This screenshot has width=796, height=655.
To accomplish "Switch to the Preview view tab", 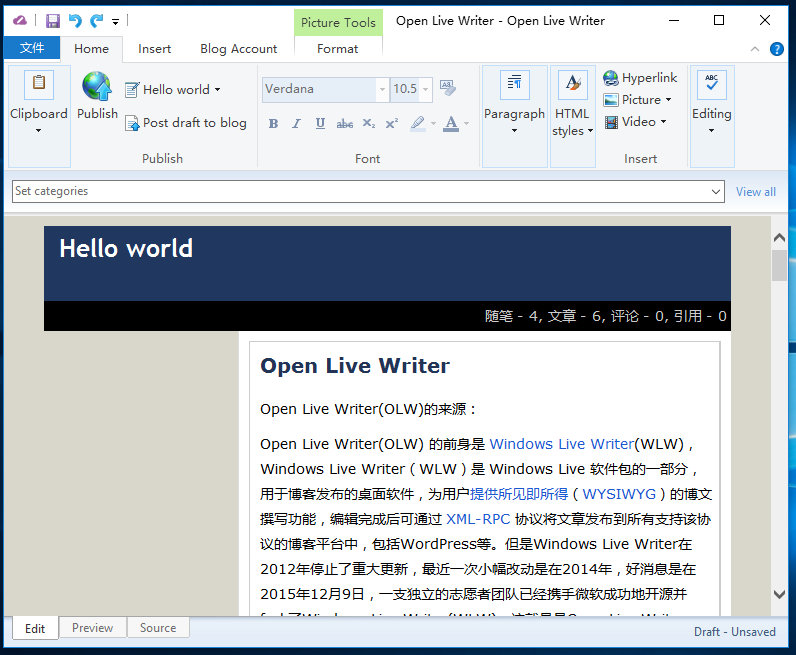I will 92,628.
